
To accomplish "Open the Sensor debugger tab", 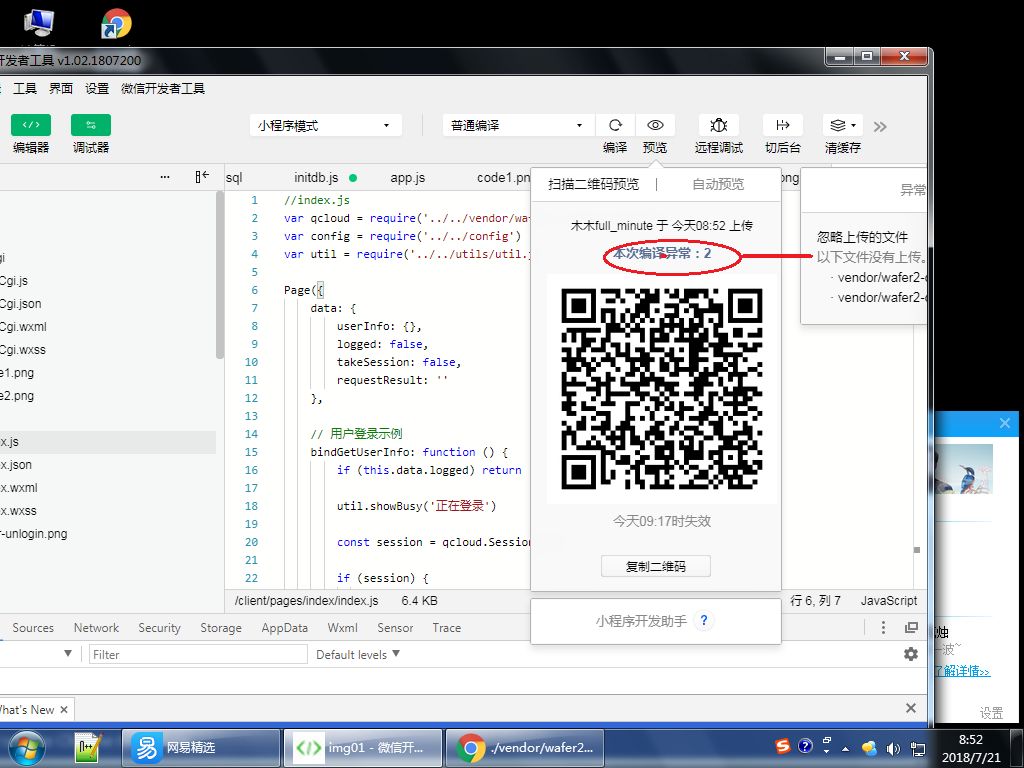I will pos(395,628).
